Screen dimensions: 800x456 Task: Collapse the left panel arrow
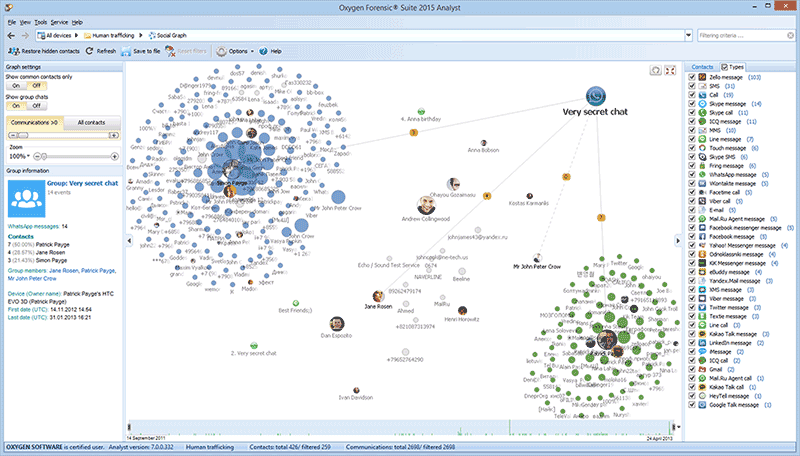(129, 241)
